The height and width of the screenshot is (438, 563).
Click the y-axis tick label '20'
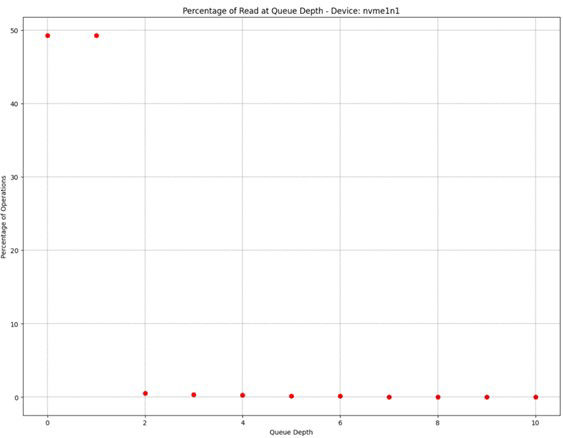[14, 251]
